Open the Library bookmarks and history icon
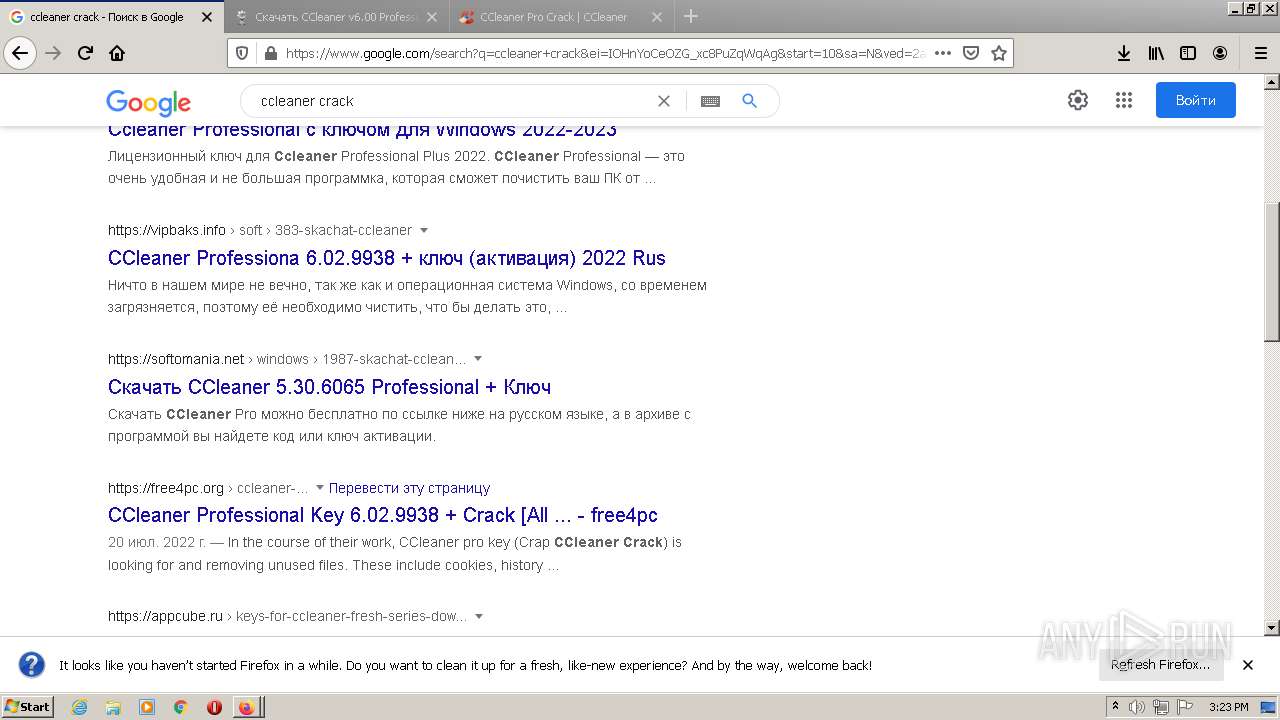This screenshot has height=720, width=1280. point(1156,53)
